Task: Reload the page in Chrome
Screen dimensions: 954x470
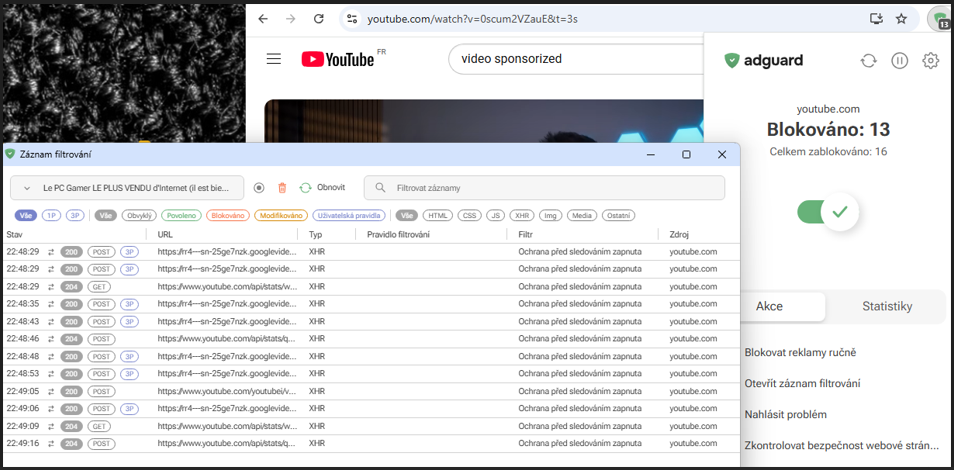Action: coord(318,19)
